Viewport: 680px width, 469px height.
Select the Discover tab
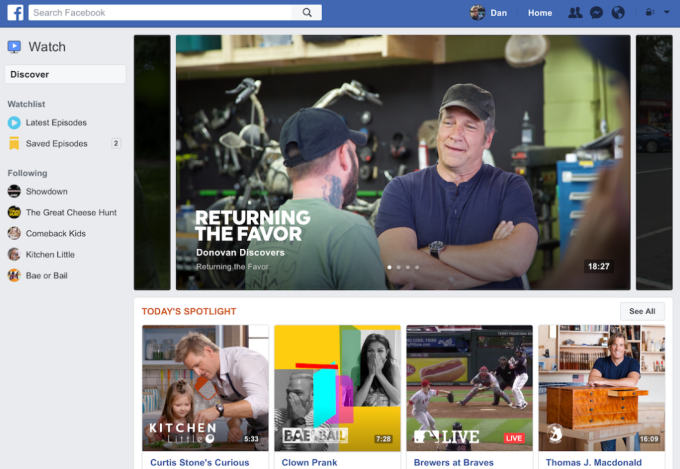[x=65, y=74]
